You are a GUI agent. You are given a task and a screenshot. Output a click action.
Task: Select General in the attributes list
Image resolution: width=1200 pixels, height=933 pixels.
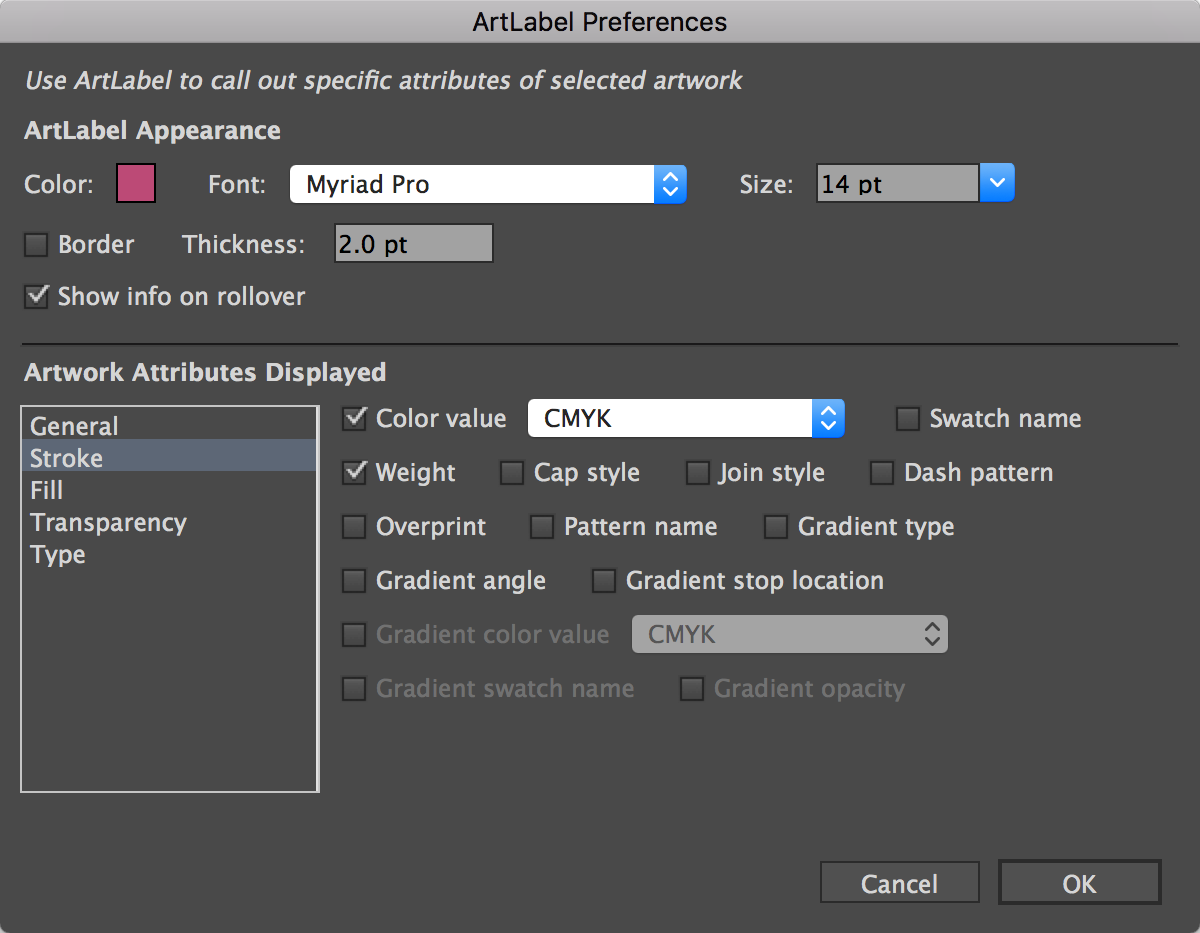pyautogui.click(x=169, y=426)
